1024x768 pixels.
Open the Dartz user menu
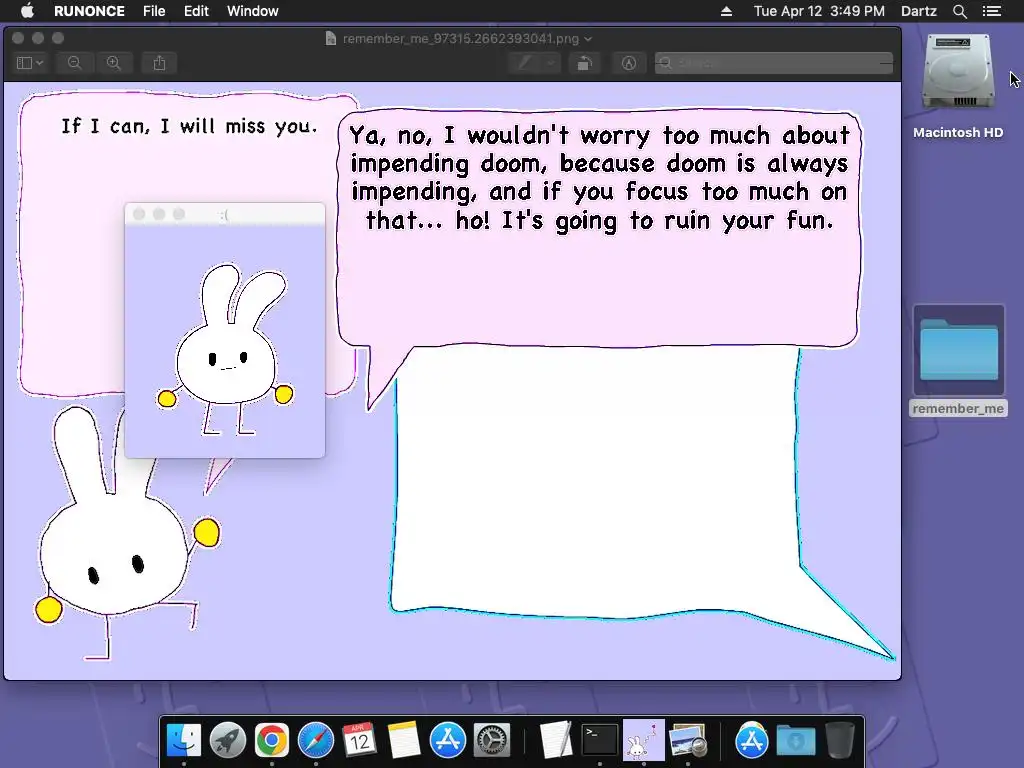click(x=919, y=11)
